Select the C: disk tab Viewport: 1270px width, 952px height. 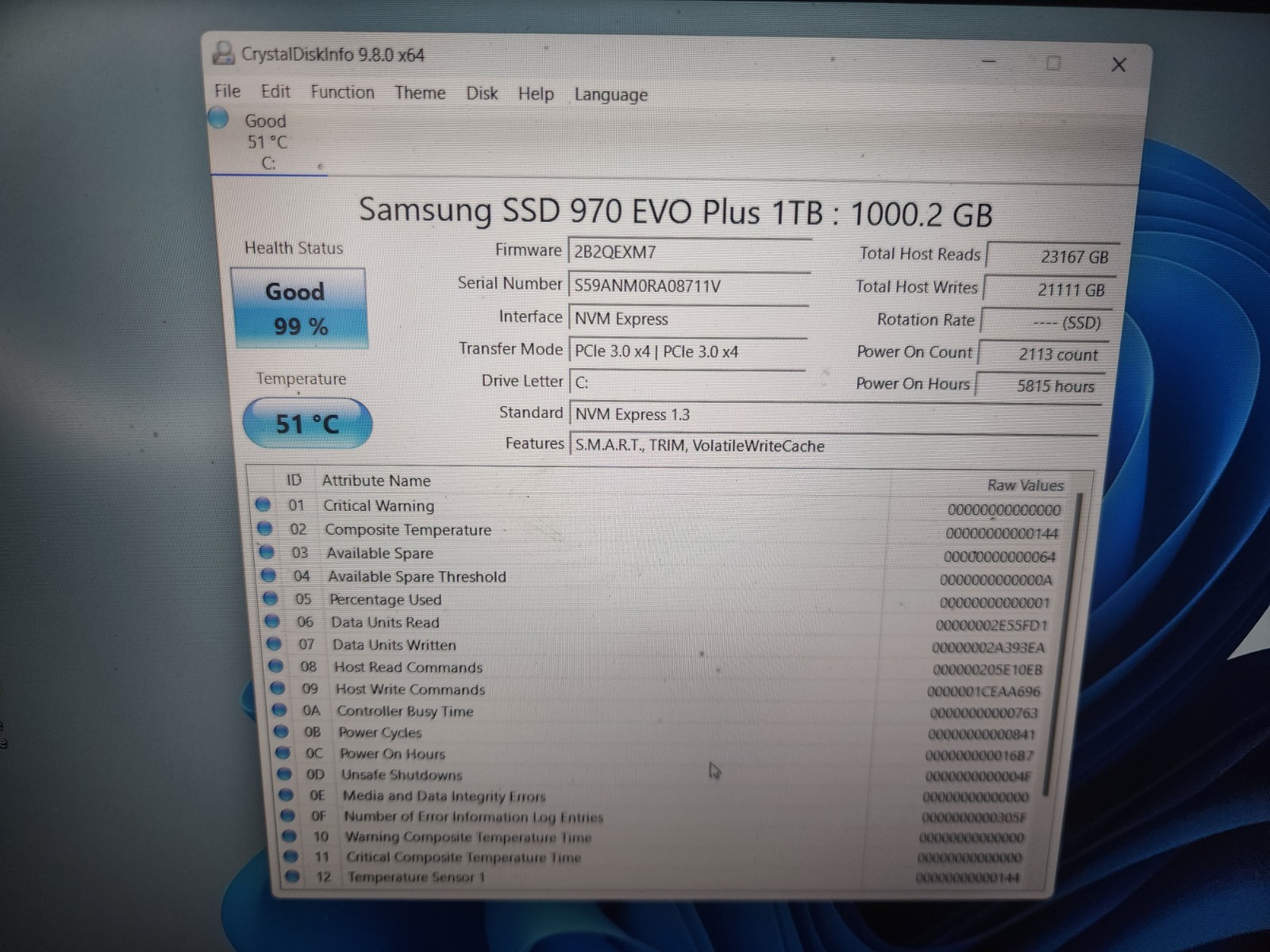tap(267, 142)
